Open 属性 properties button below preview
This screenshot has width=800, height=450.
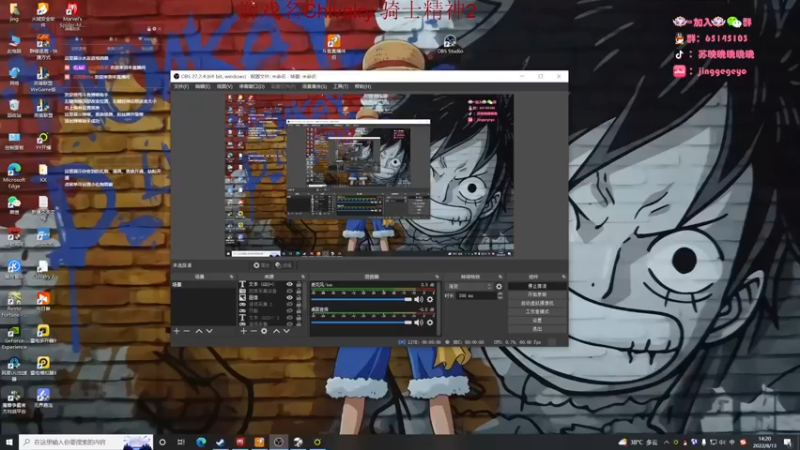click(261, 265)
